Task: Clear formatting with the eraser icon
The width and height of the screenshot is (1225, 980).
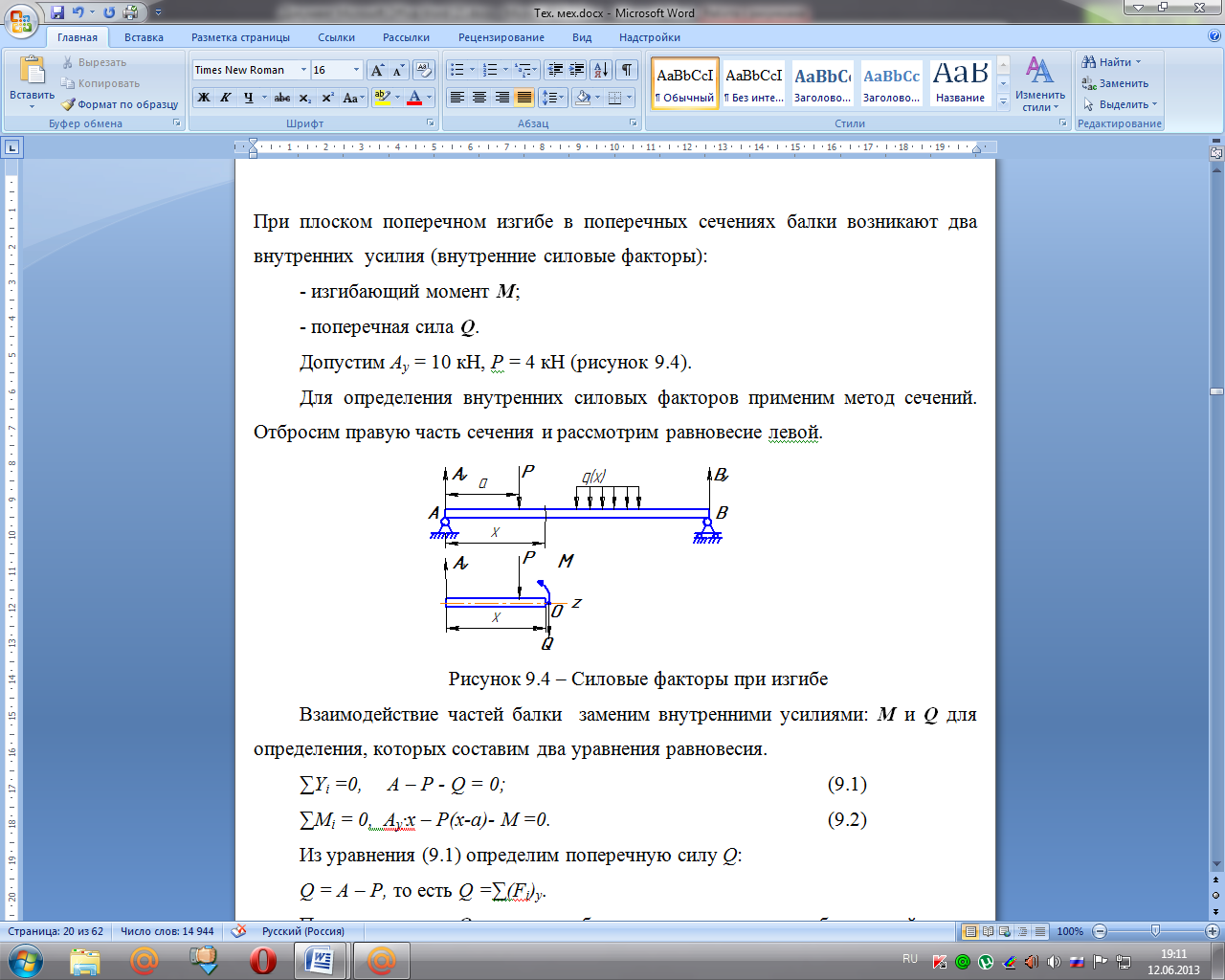Action: [424, 70]
